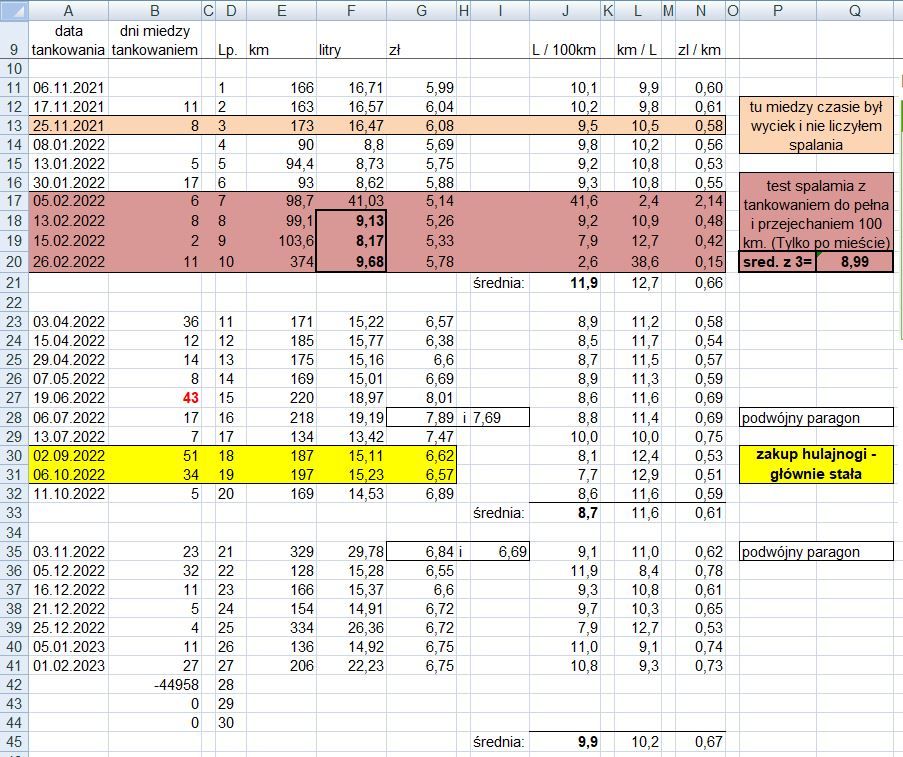
Task: Select row 45 header
Action: point(14,741)
